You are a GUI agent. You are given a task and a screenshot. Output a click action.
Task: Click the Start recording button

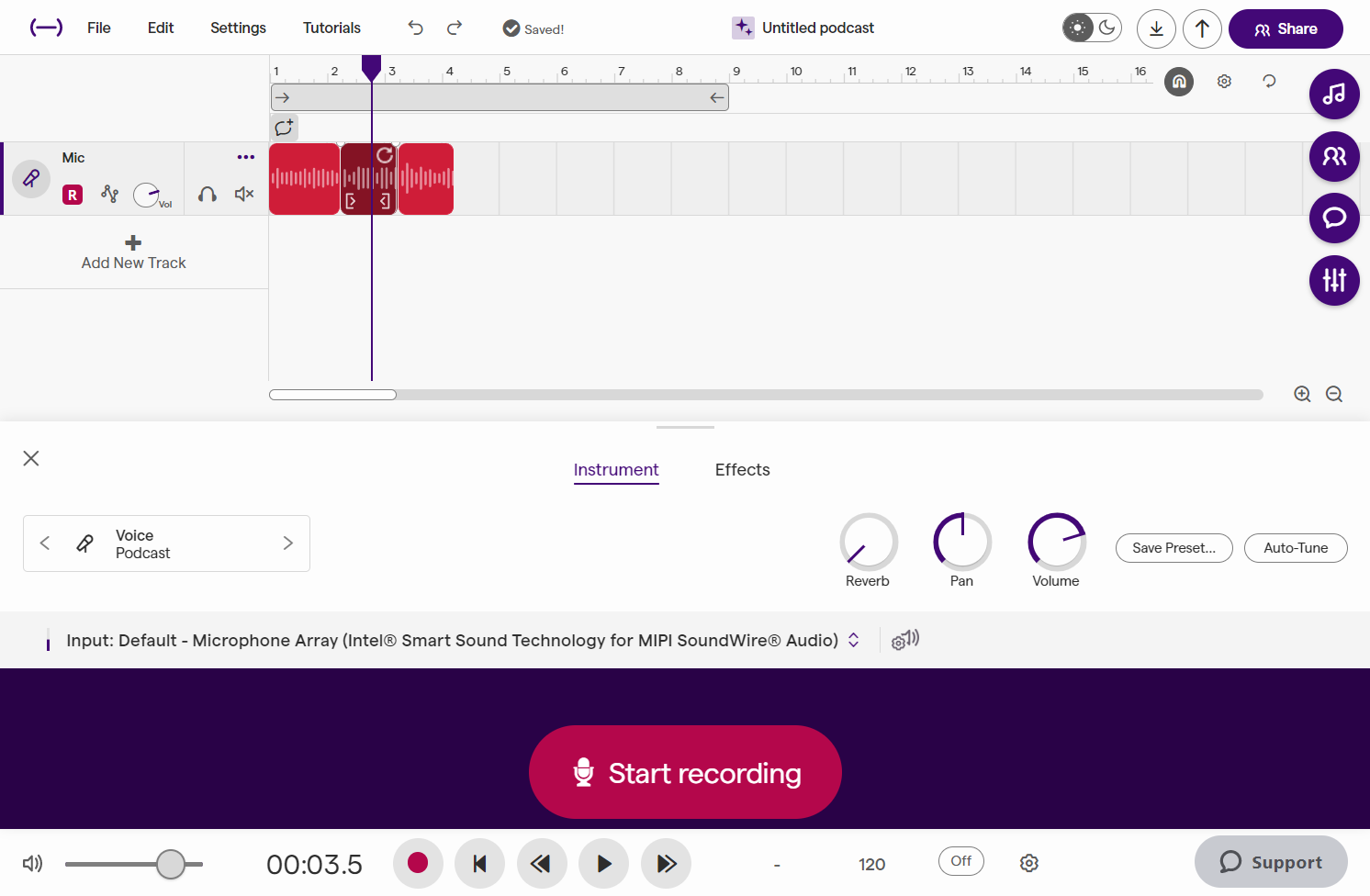[x=685, y=772]
